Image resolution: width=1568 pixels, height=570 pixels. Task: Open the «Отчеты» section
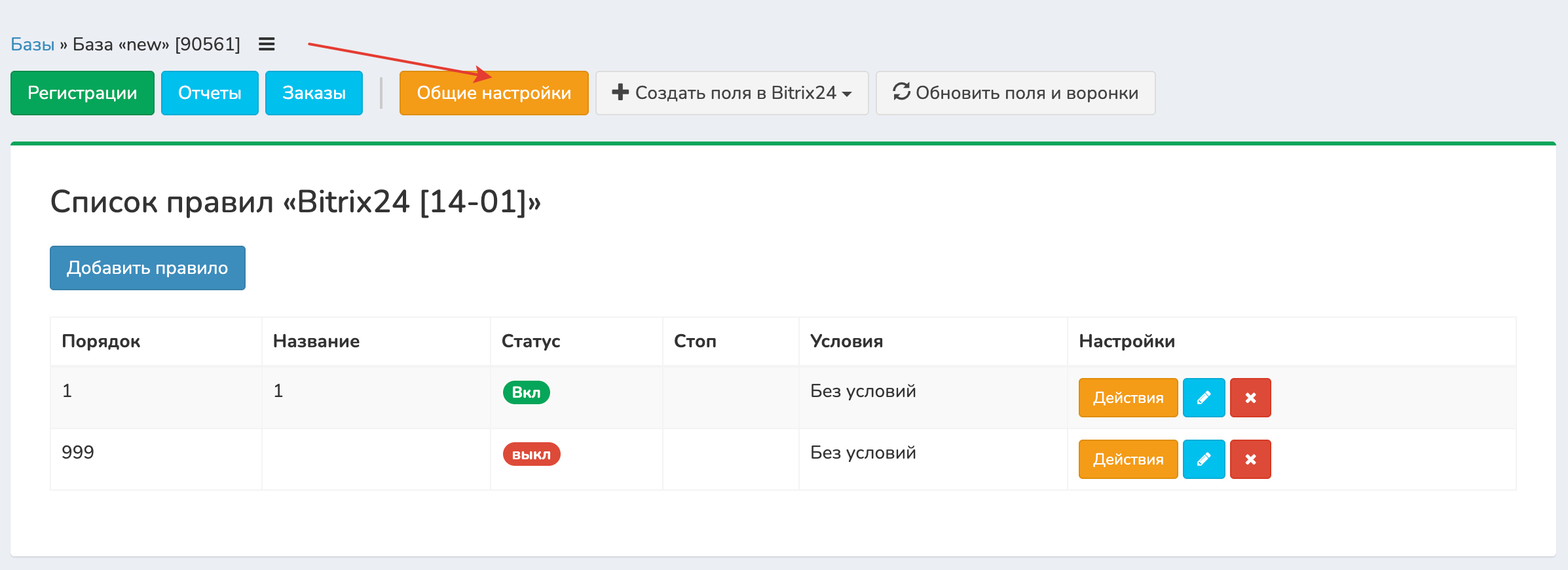point(210,93)
